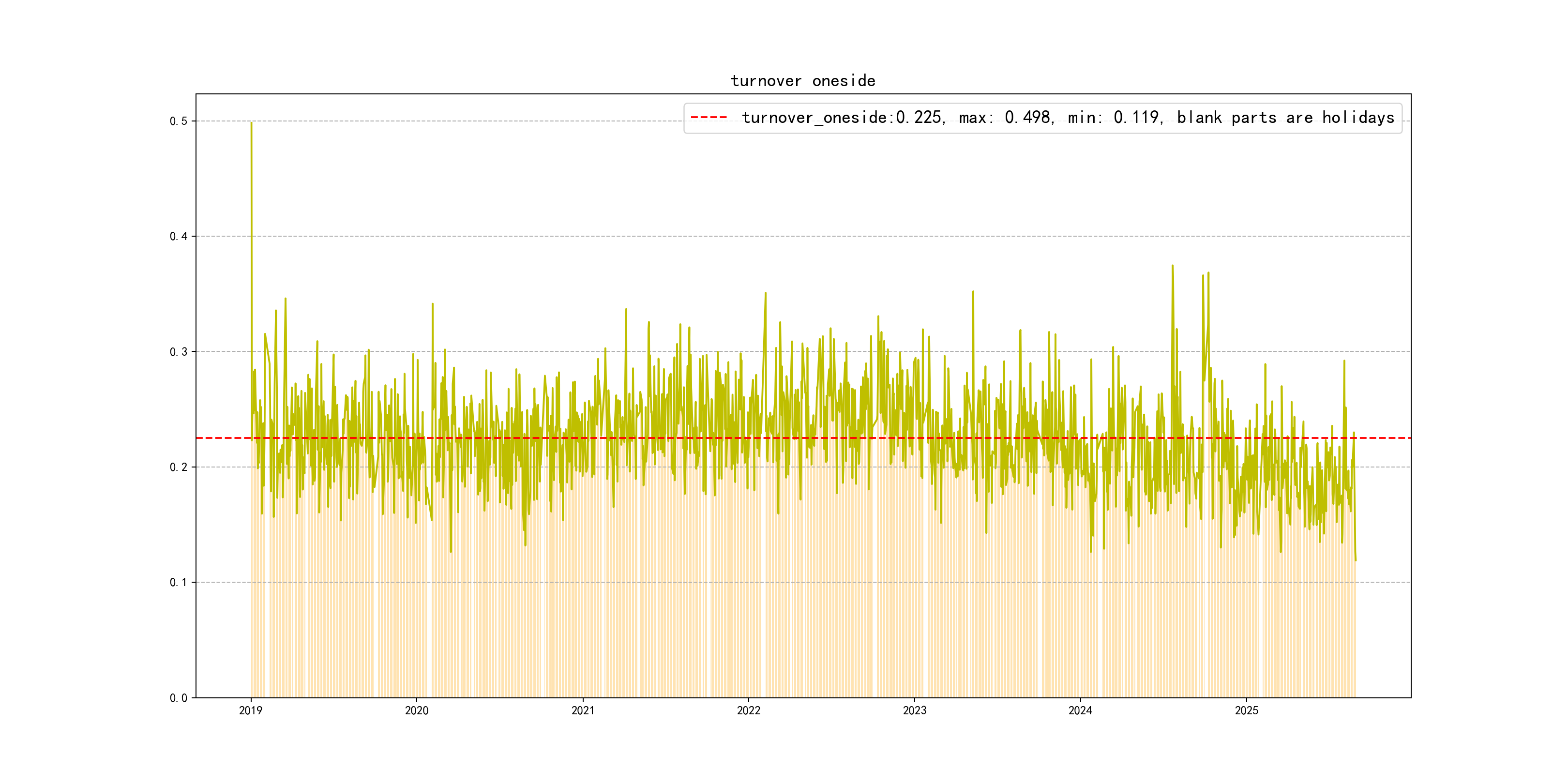Click the 2023 x-axis label

(x=914, y=710)
